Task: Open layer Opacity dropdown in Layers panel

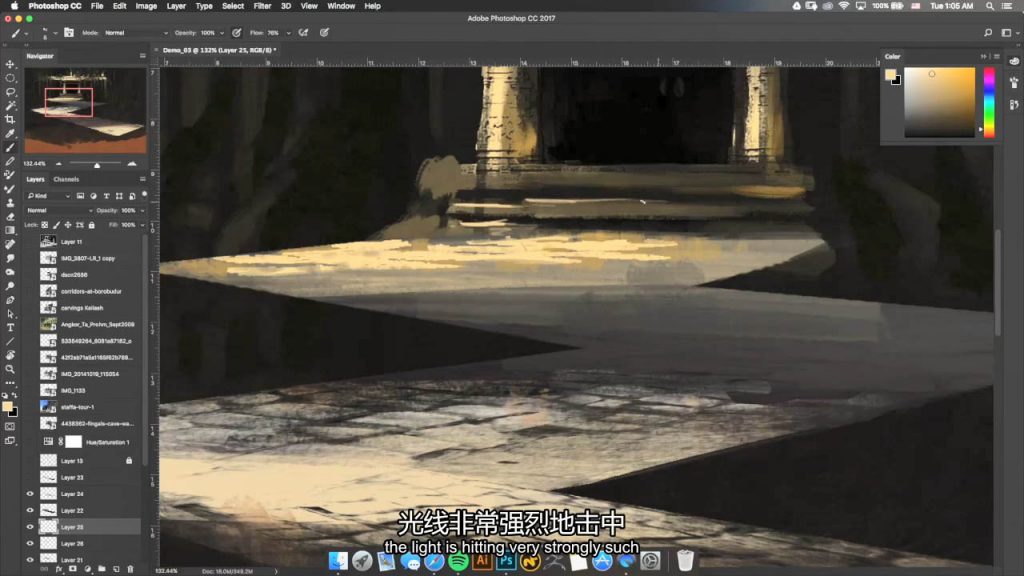Action: pyautogui.click(x=143, y=210)
